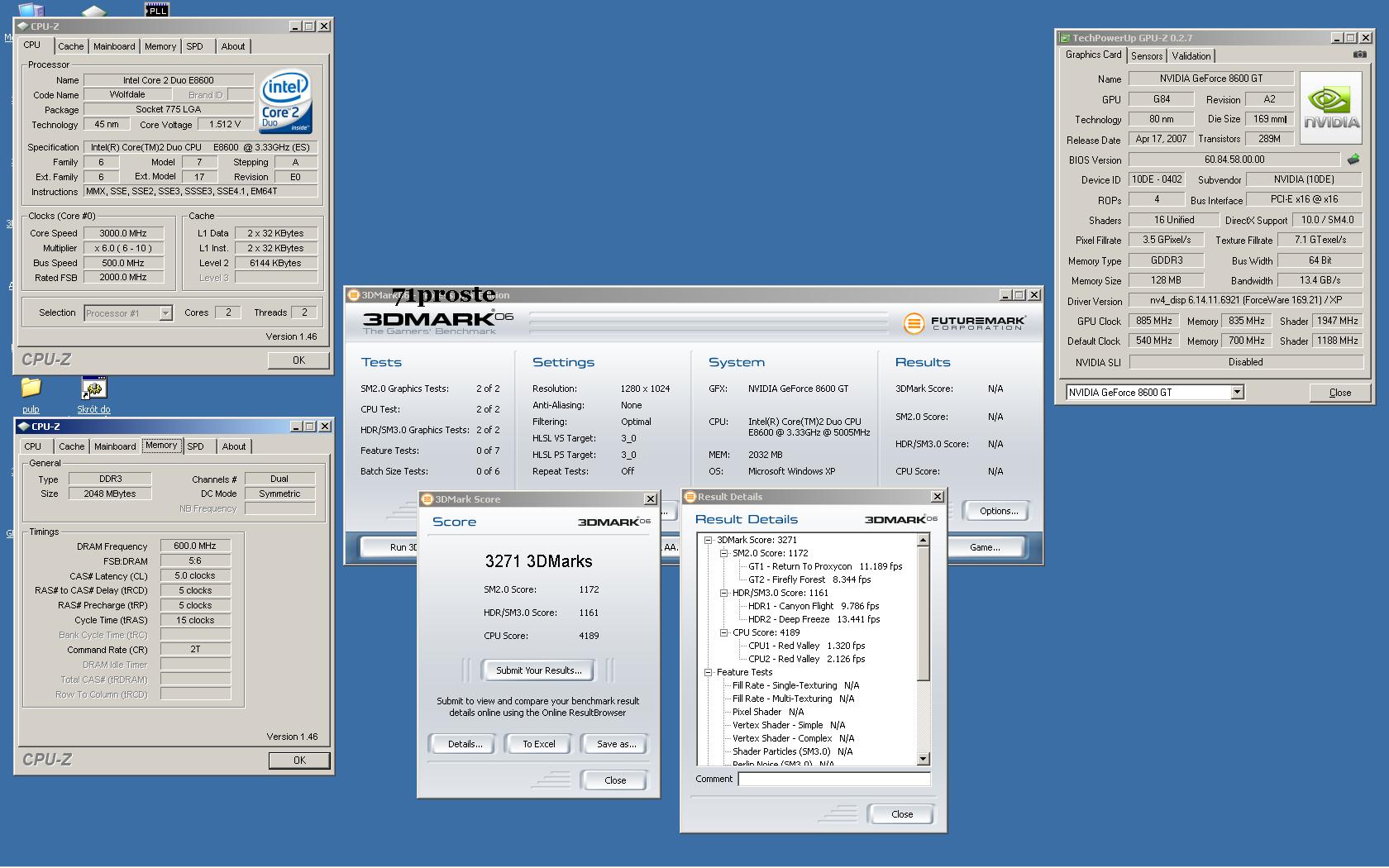
Task: Maximize the 3DMark06 main window
Action: click(1019, 295)
